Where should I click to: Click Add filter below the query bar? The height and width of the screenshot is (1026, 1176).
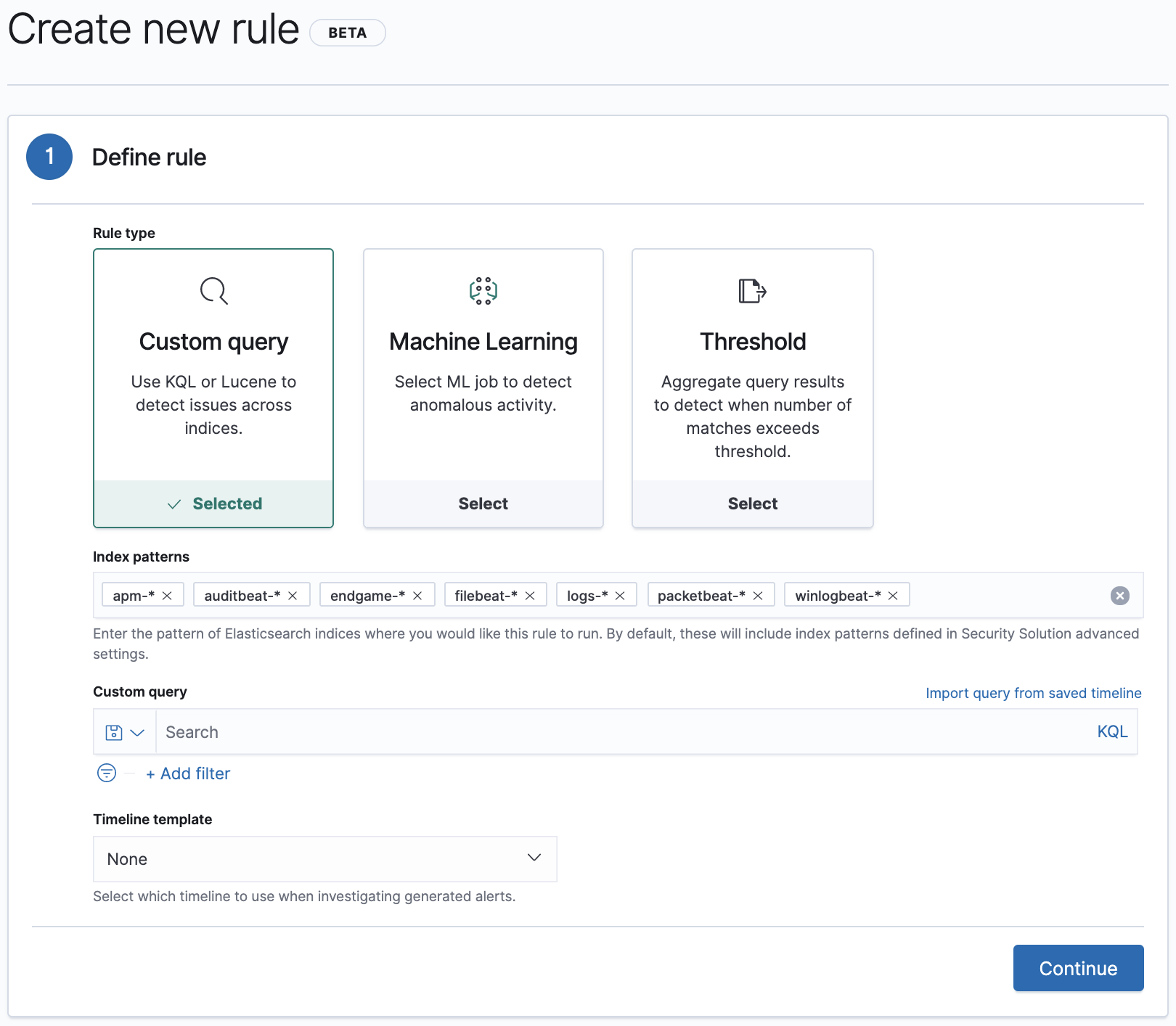click(x=188, y=773)
